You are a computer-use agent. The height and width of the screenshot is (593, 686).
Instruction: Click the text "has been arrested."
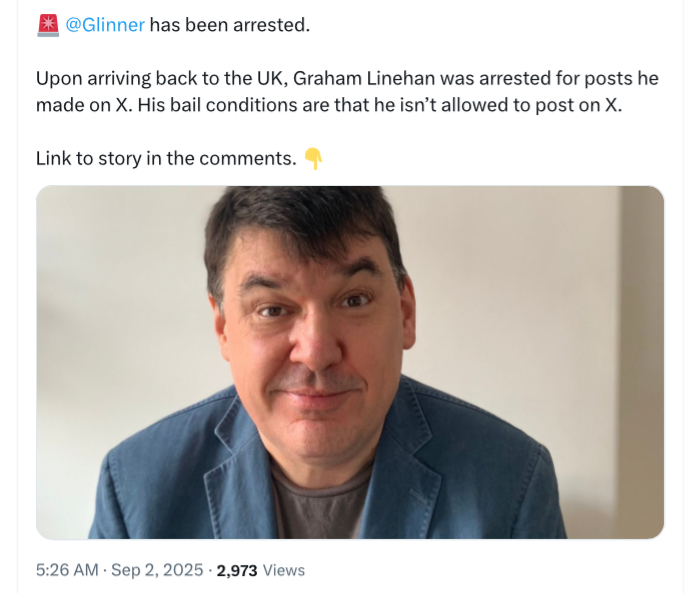[230, 25]
